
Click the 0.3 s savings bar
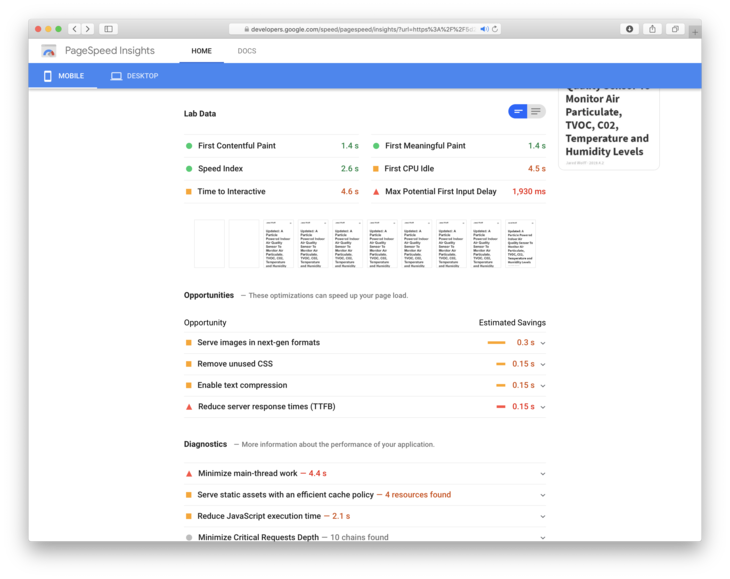point(496,343)
